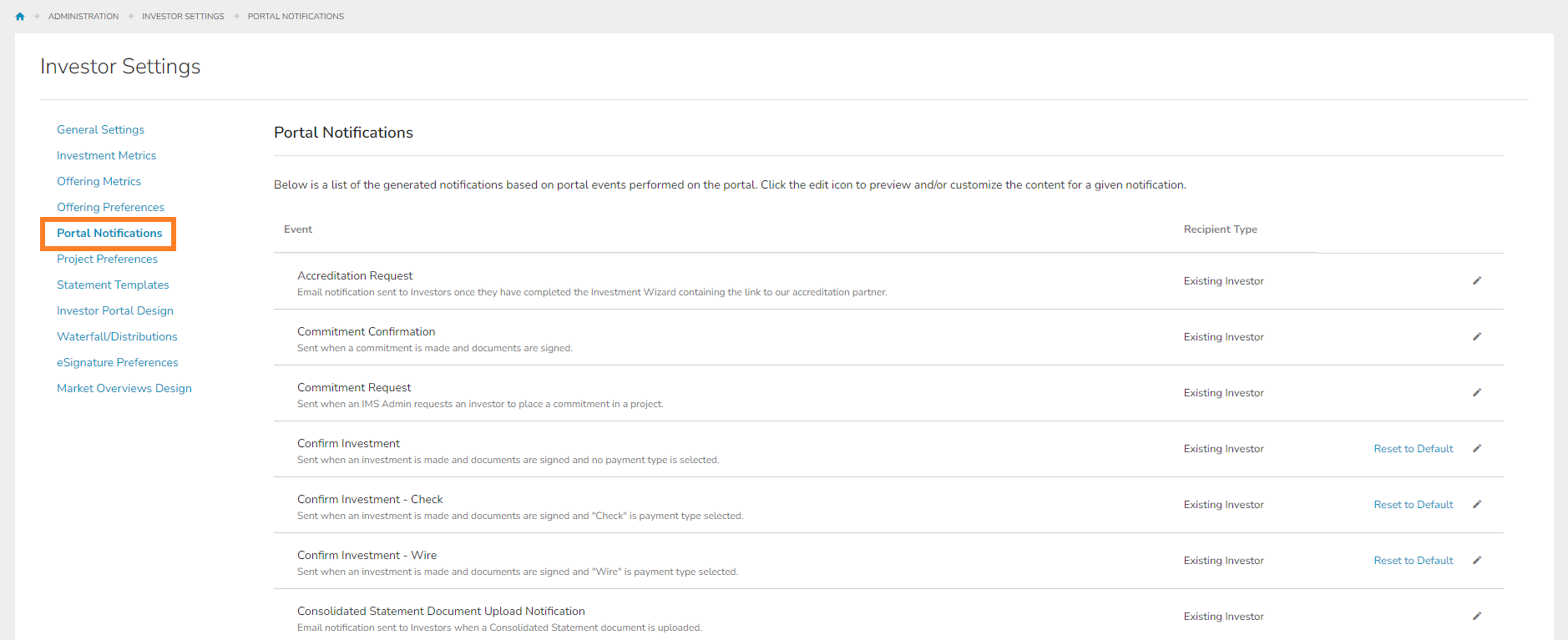This screenshot has width=1568, height=640.
Task: Reset Confirm Investment - Check to default
Action: coord(1413,505)
